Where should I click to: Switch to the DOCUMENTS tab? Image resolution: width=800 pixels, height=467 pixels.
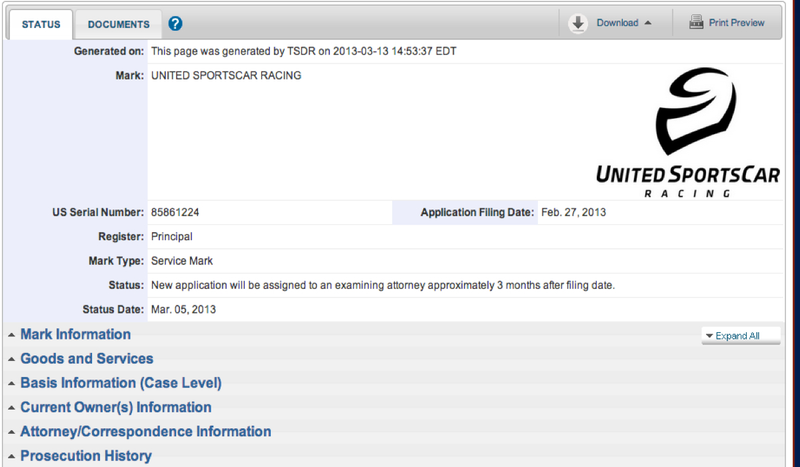tap(118, 24)
